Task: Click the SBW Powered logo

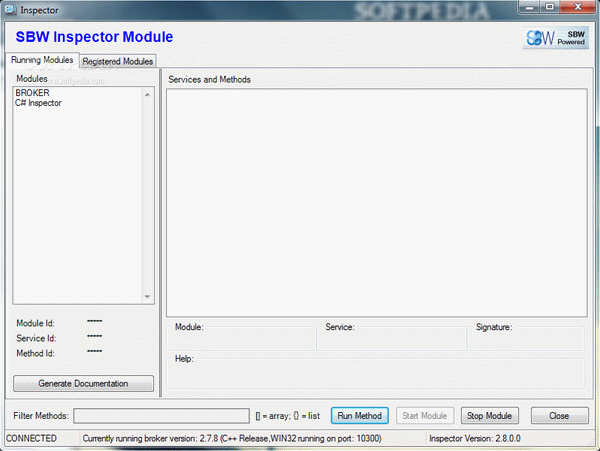Action: click(x=556, y=38)
